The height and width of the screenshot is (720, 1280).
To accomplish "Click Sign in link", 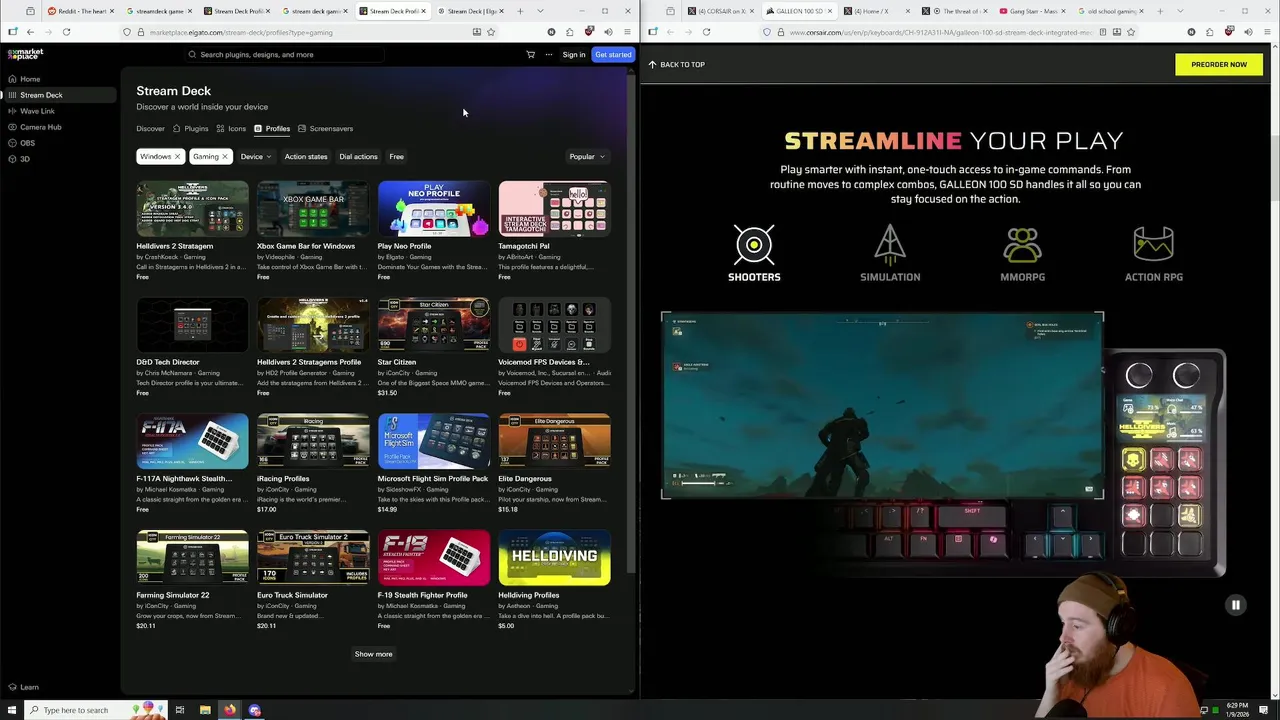I will (574, 55).
